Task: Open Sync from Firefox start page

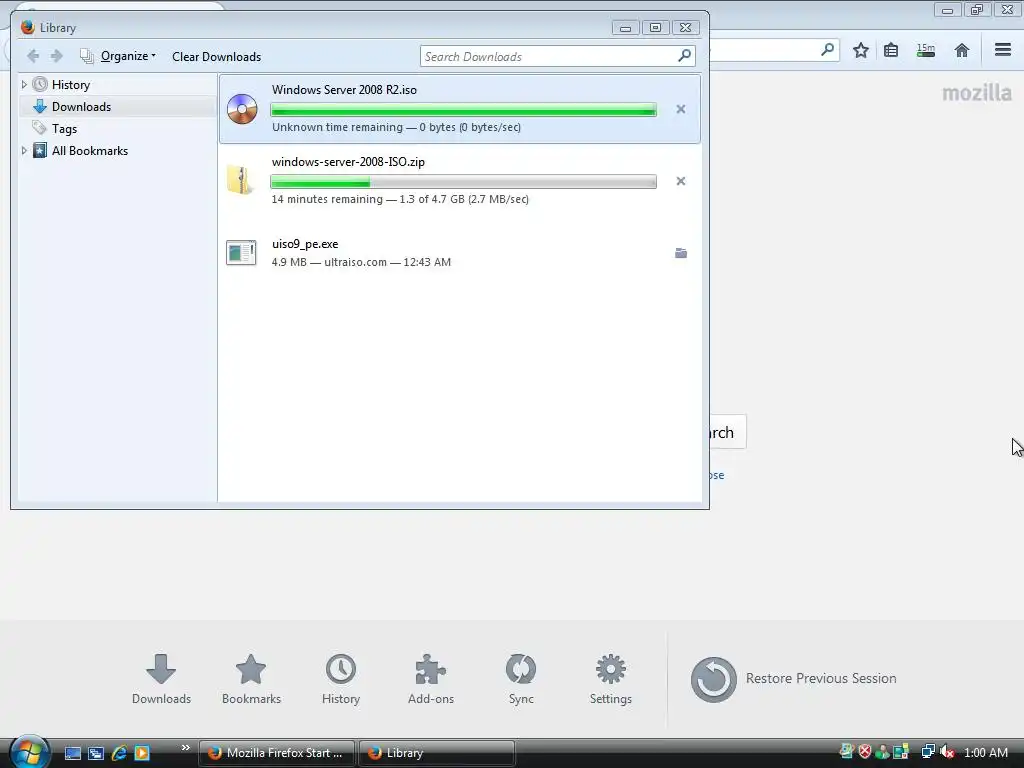Action: tap(521, 679)
